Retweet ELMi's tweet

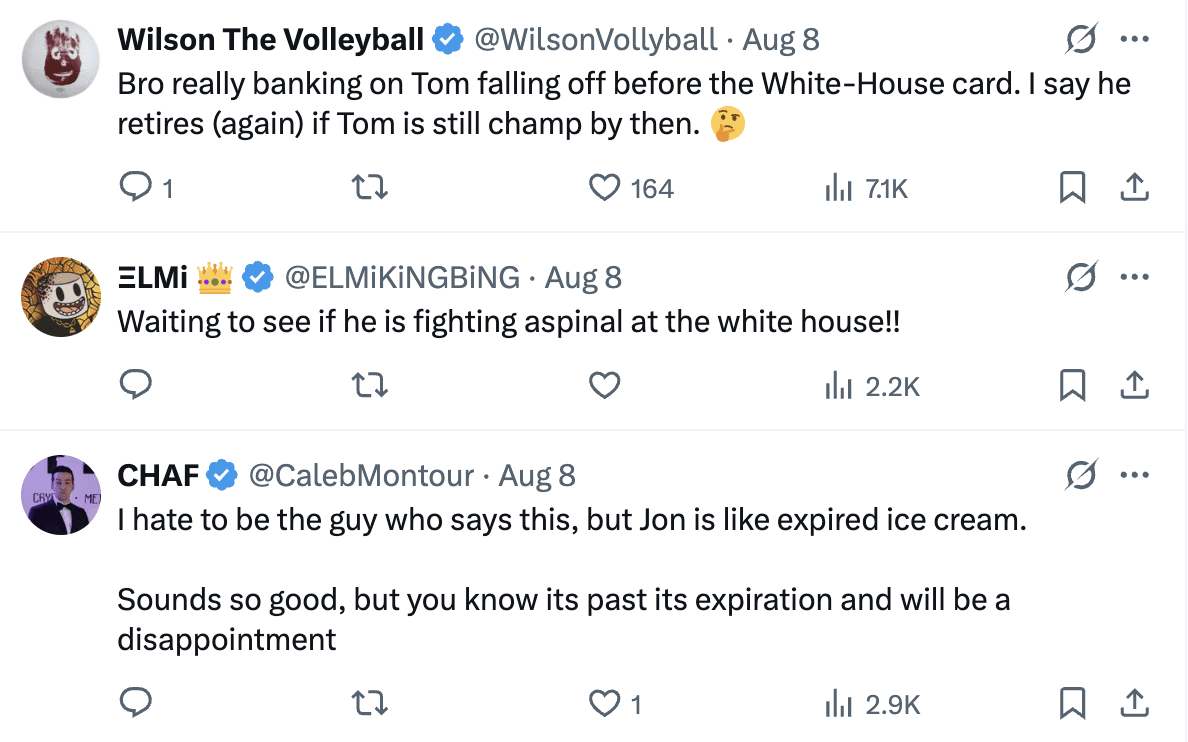[371, 385]
